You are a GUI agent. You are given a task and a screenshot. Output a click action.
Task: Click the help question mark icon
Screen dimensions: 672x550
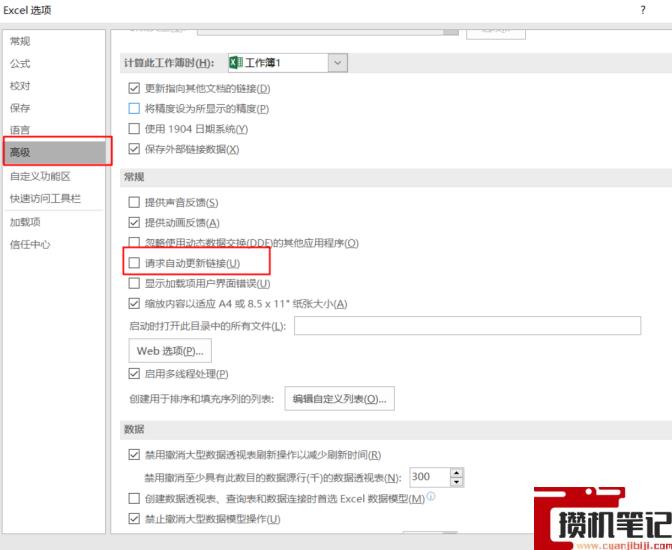[x=643, y=10]
